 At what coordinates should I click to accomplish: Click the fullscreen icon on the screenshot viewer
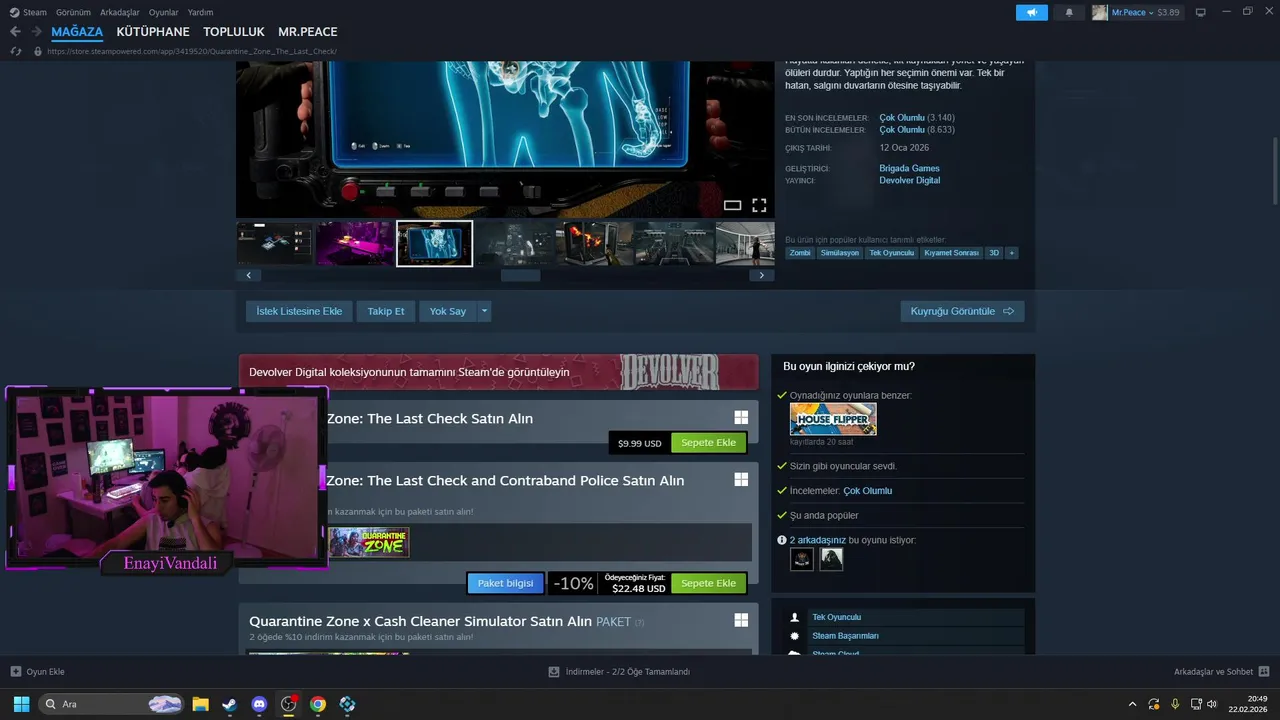[759, 205]
